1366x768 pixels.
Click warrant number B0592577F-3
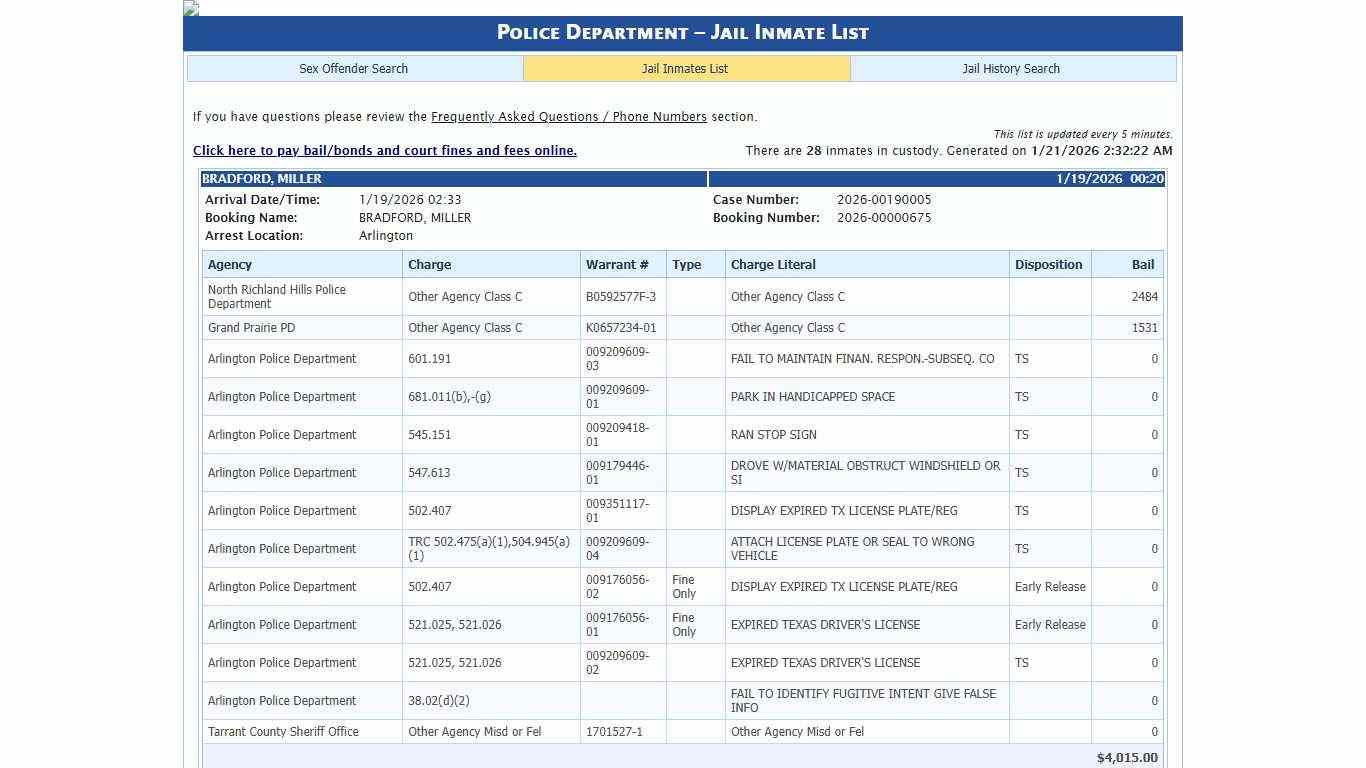tap(621, 297)
